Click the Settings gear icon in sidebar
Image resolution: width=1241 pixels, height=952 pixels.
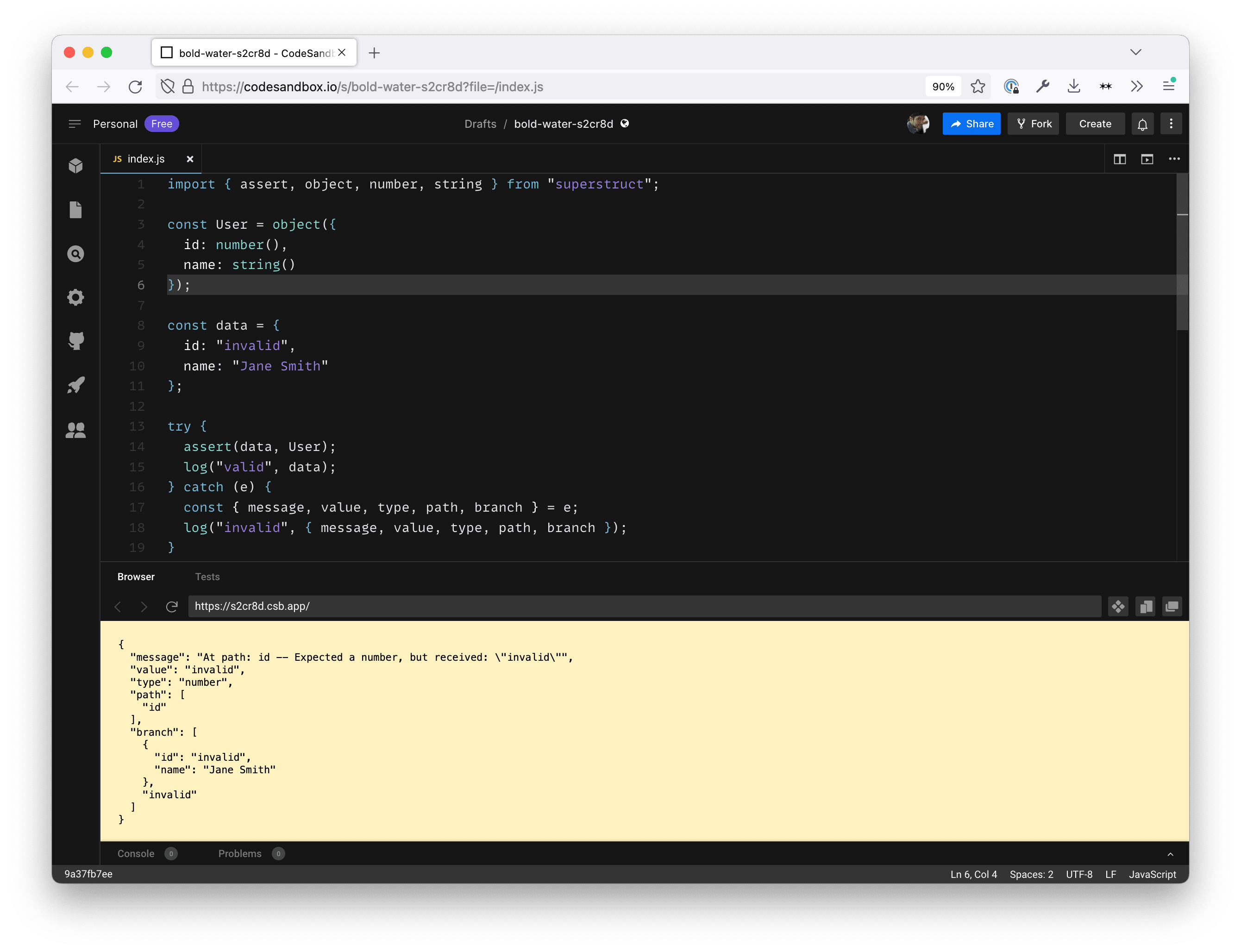tap(77, 297)
